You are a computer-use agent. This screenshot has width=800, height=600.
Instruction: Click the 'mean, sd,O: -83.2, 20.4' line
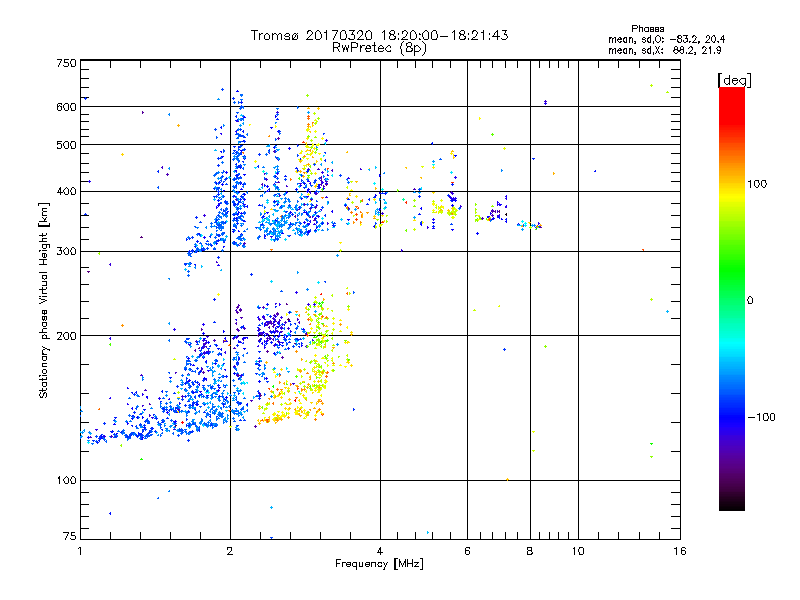666,39
